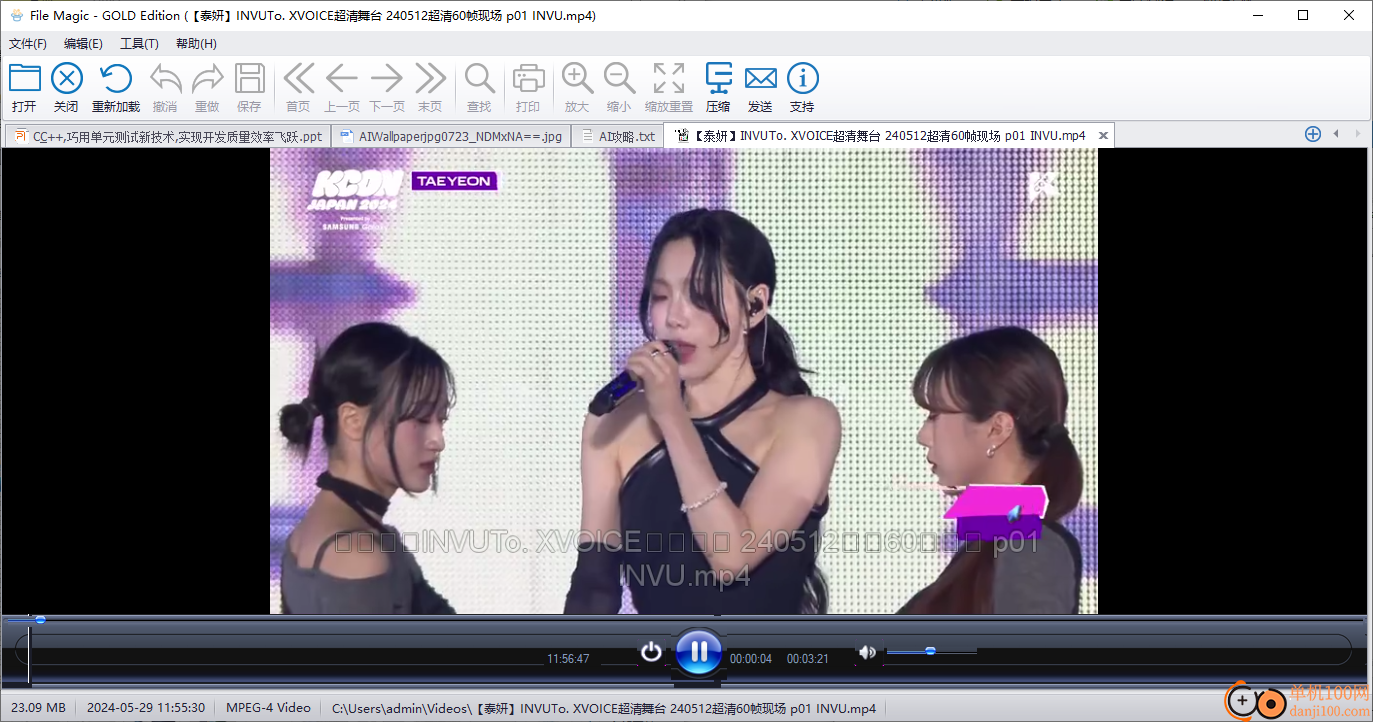Click the Print (打印) icon
The width and height of the screenshot is (1373, 722).
(528, 79)
